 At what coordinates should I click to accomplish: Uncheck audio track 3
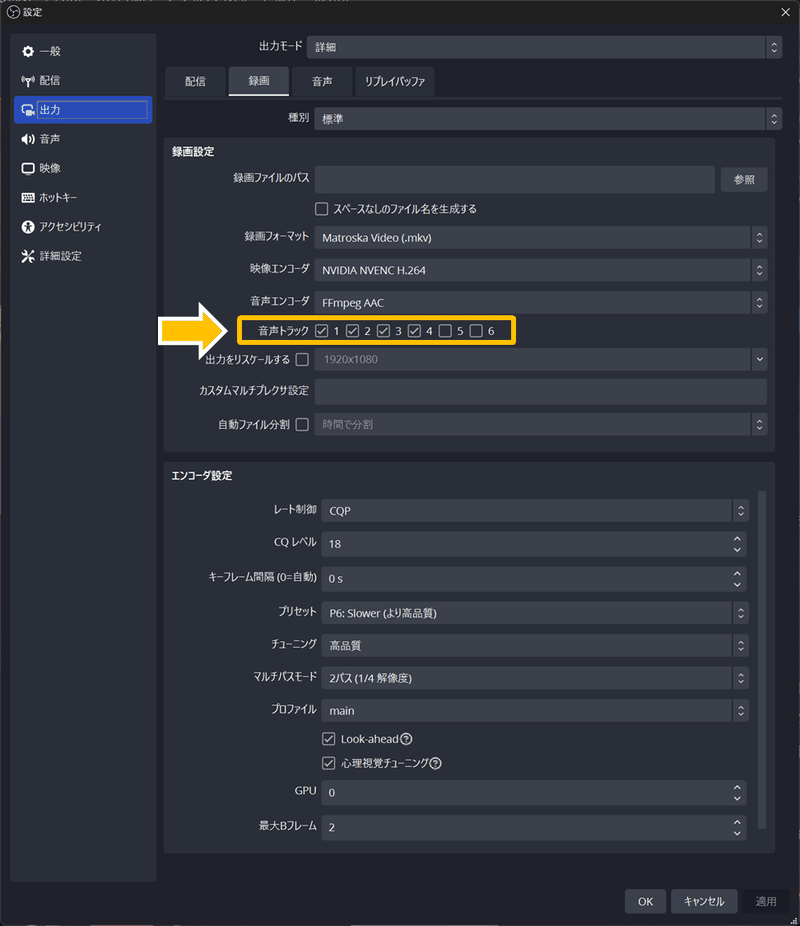pyautogui.click(x=384, y=331)
